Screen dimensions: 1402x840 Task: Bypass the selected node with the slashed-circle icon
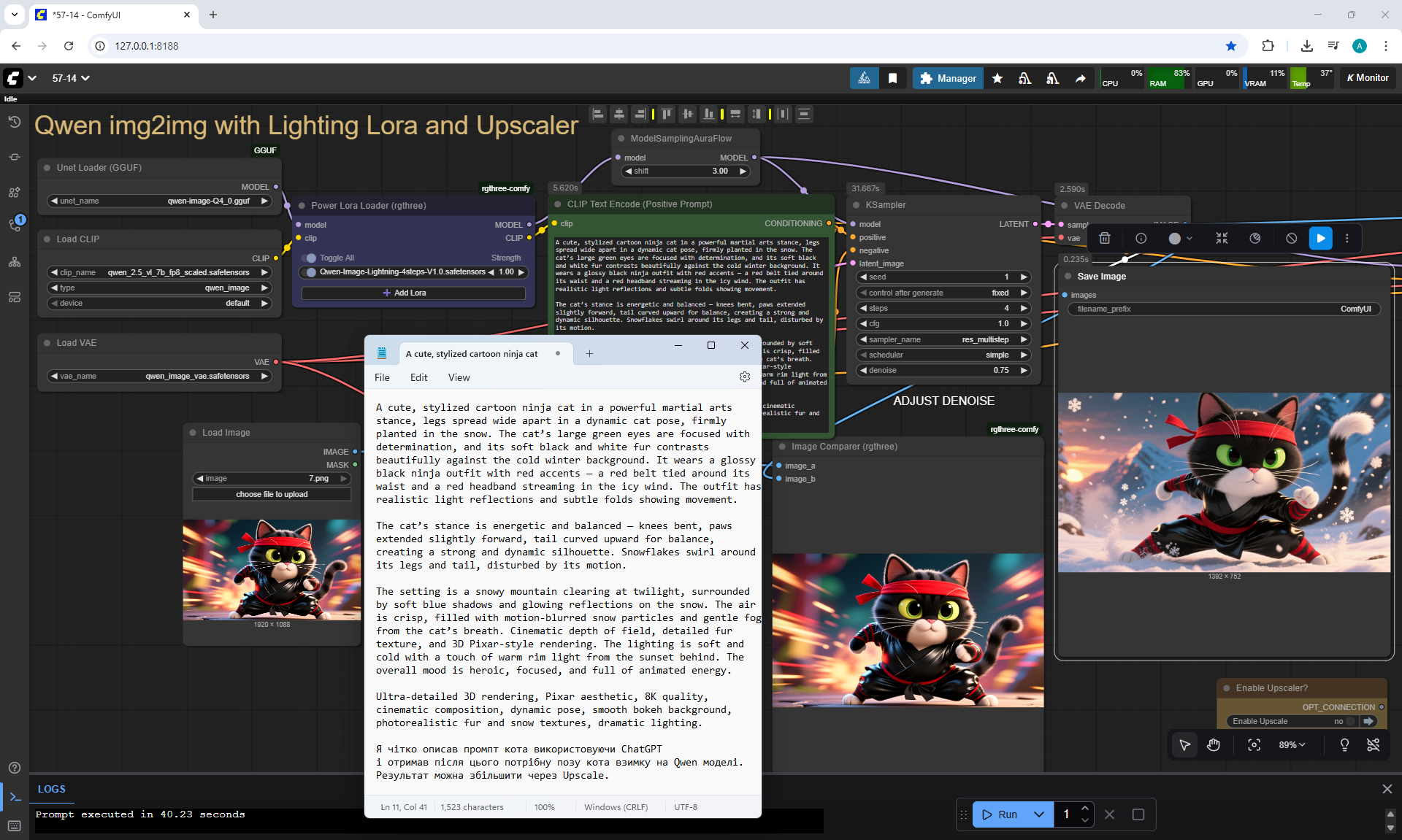1291,239
